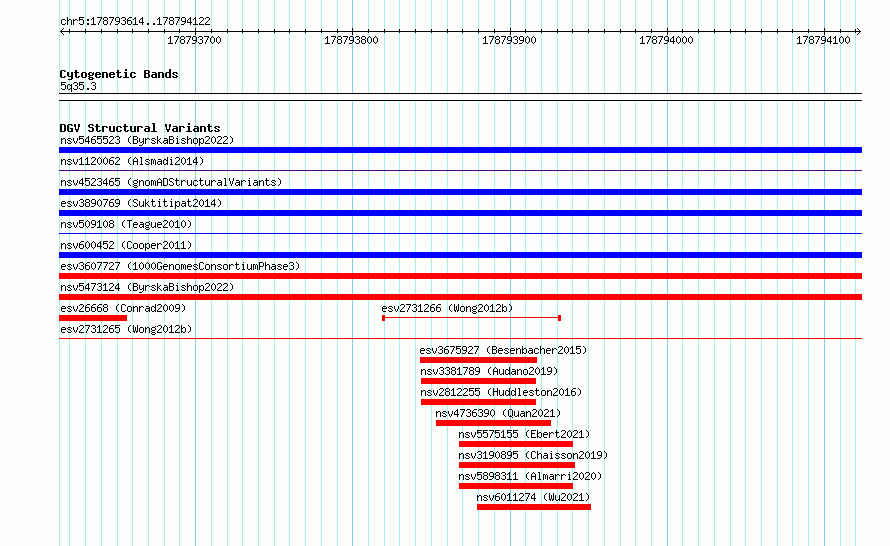Open esv3675927 (Besenbacher2015) label

(x=503, y=350)
